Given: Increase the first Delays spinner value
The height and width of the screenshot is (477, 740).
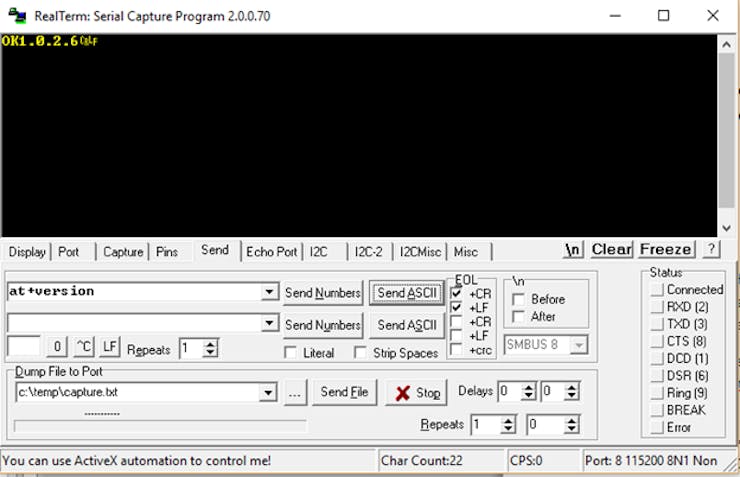Looking at the screenshot, I should (x=529, y=387).
